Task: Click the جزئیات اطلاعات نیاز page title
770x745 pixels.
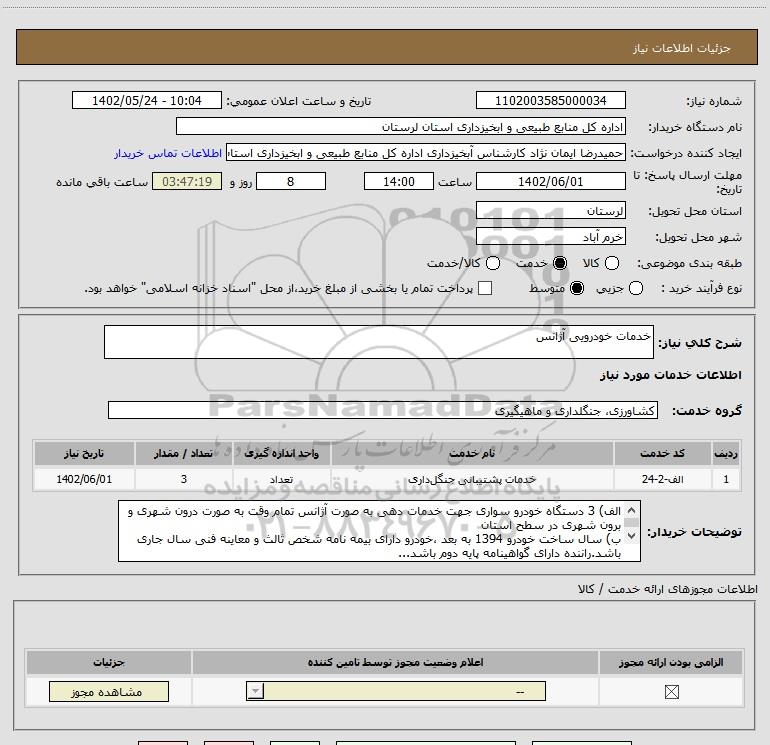Action: (x=682, y=48)
